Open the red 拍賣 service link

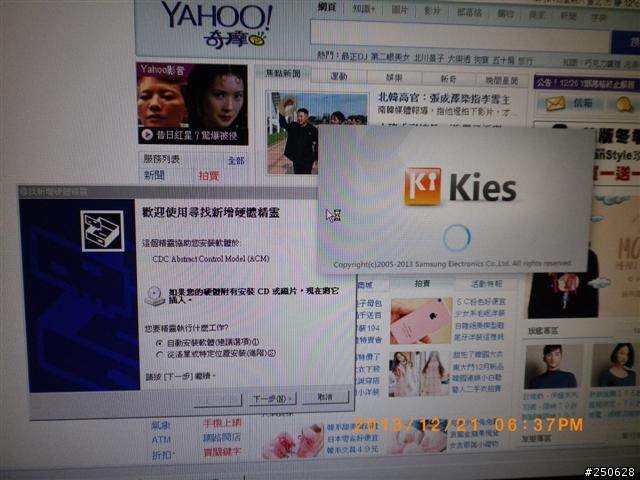(x=209, y=176)
